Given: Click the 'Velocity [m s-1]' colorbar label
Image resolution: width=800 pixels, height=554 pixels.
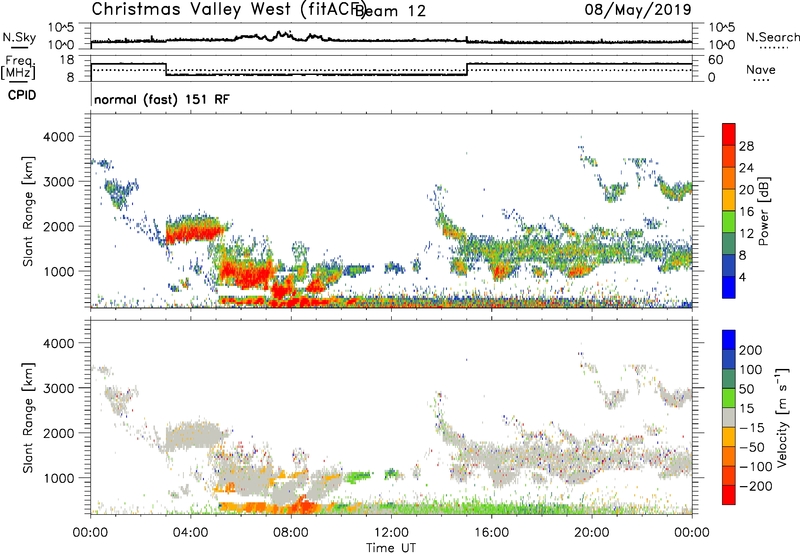Looking at the screenshot, I should 784,417.
